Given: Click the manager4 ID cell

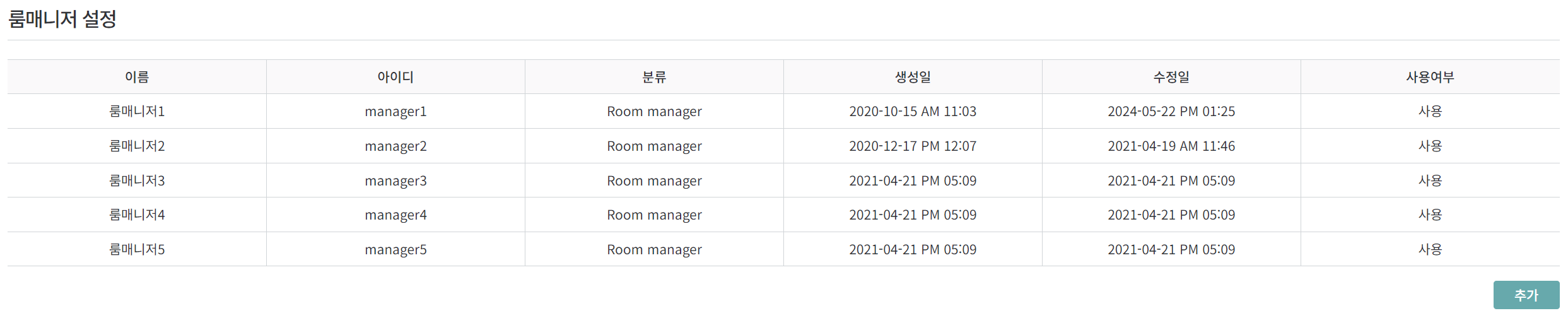Looking at the screenshot, I should tap(395, 215).
